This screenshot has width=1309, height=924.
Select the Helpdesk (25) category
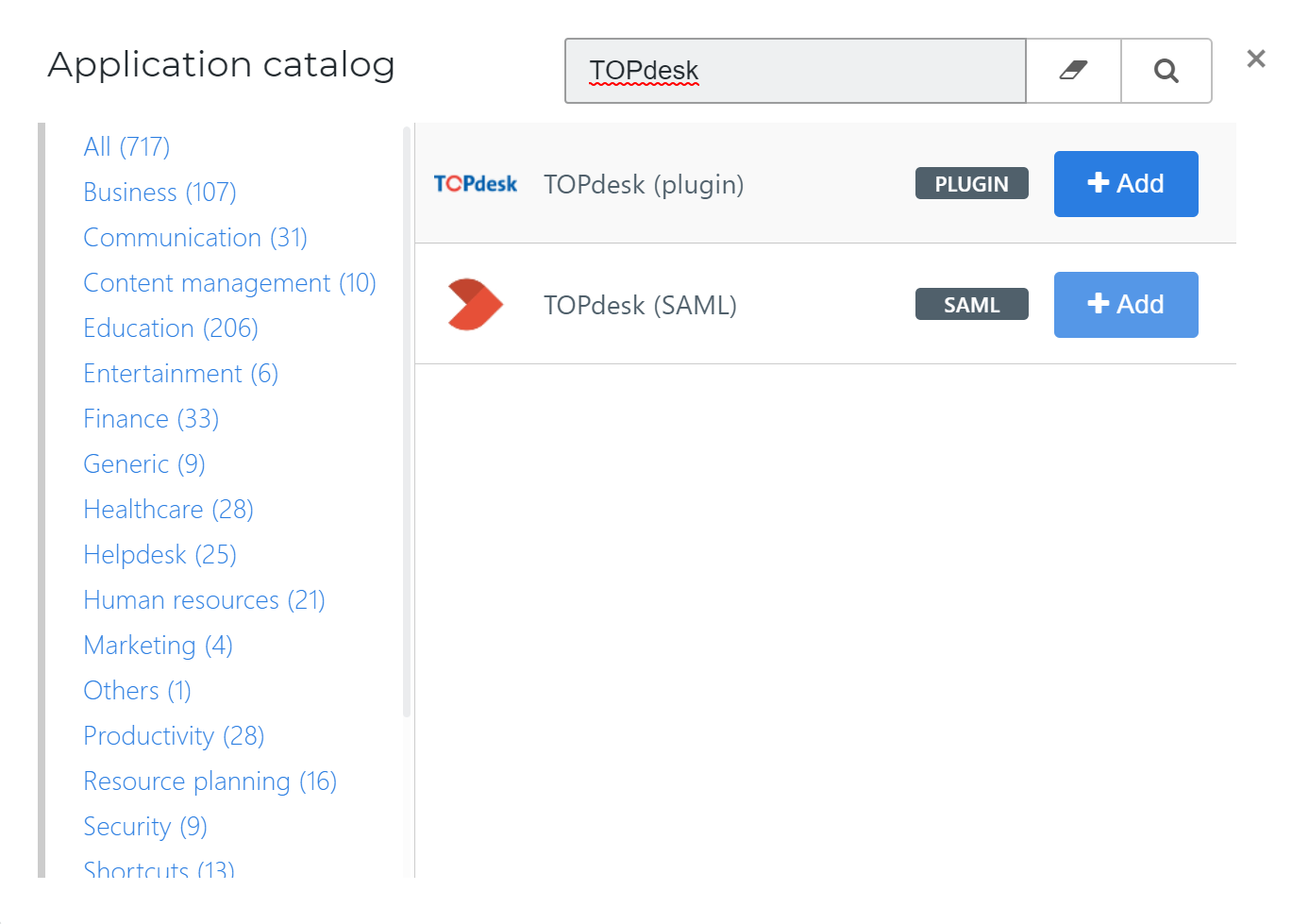click(159, 555)
